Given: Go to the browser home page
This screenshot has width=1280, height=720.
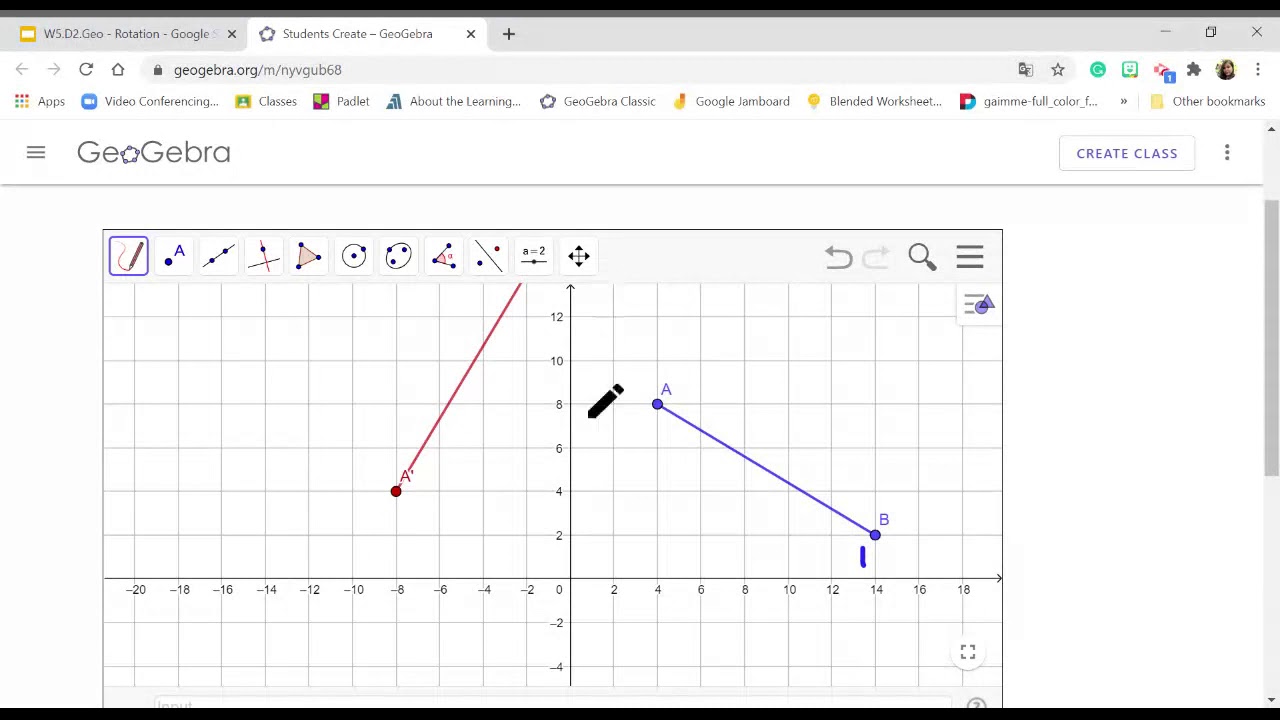Looking at the screenshot, I should pyautogui.click(x=118, y=70).
